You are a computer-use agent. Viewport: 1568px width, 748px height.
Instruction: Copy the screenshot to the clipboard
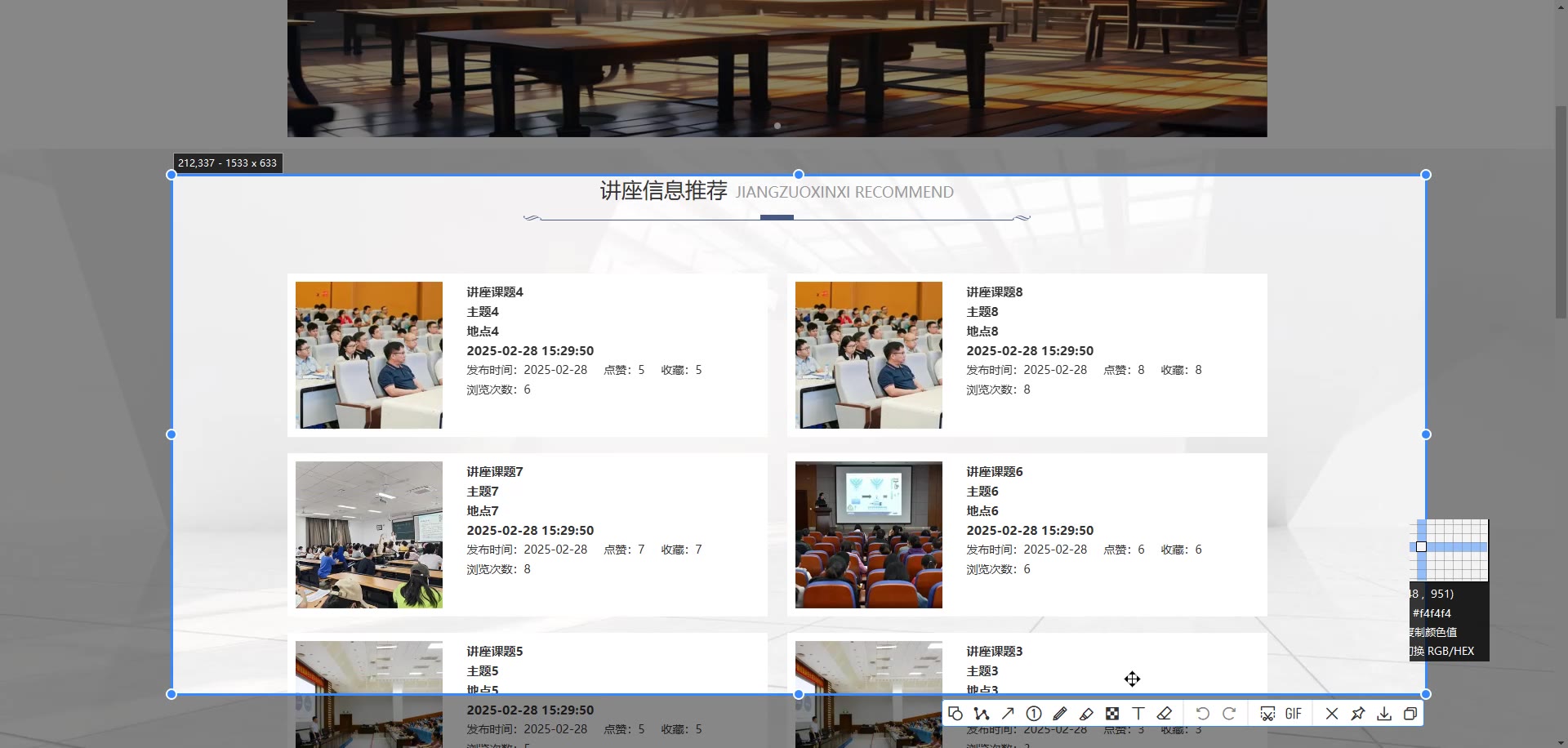point(1410,714)
